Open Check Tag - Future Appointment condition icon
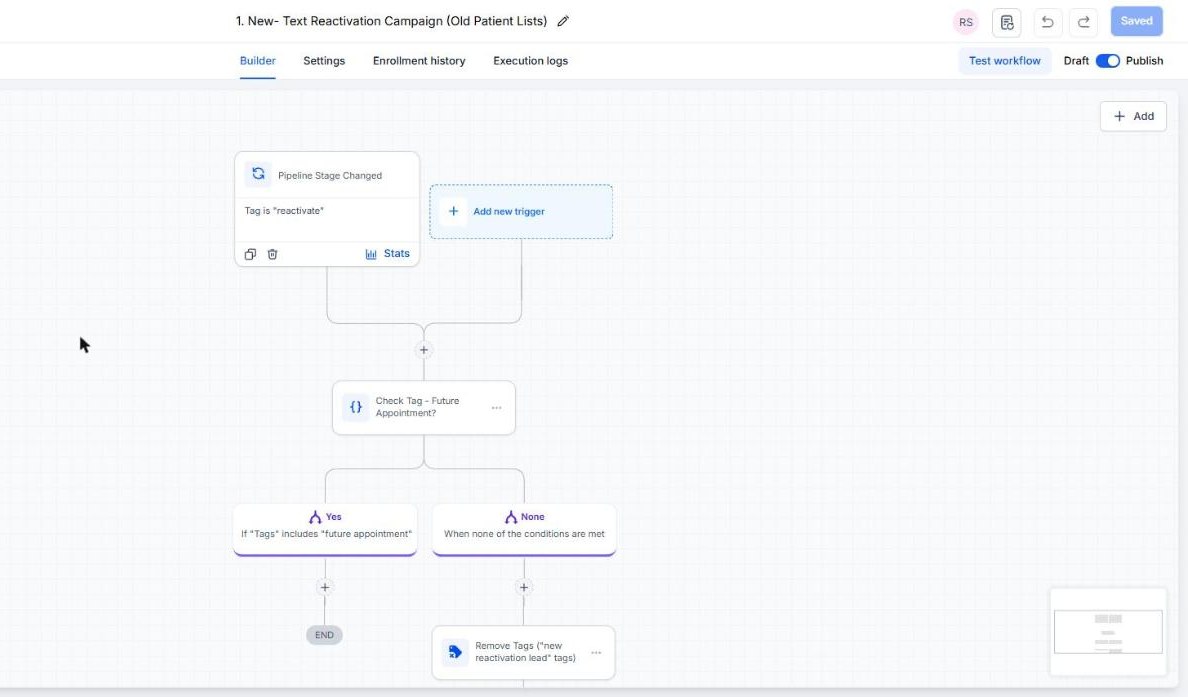 coord(355,407)
